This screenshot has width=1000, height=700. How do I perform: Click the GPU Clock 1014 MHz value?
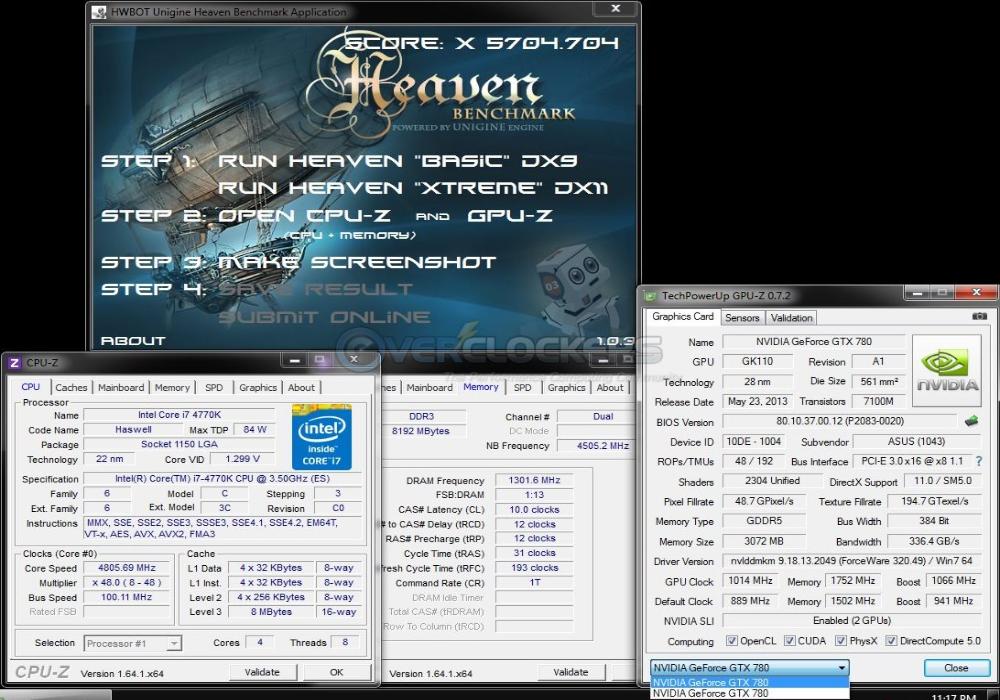[x=750, y=580]
